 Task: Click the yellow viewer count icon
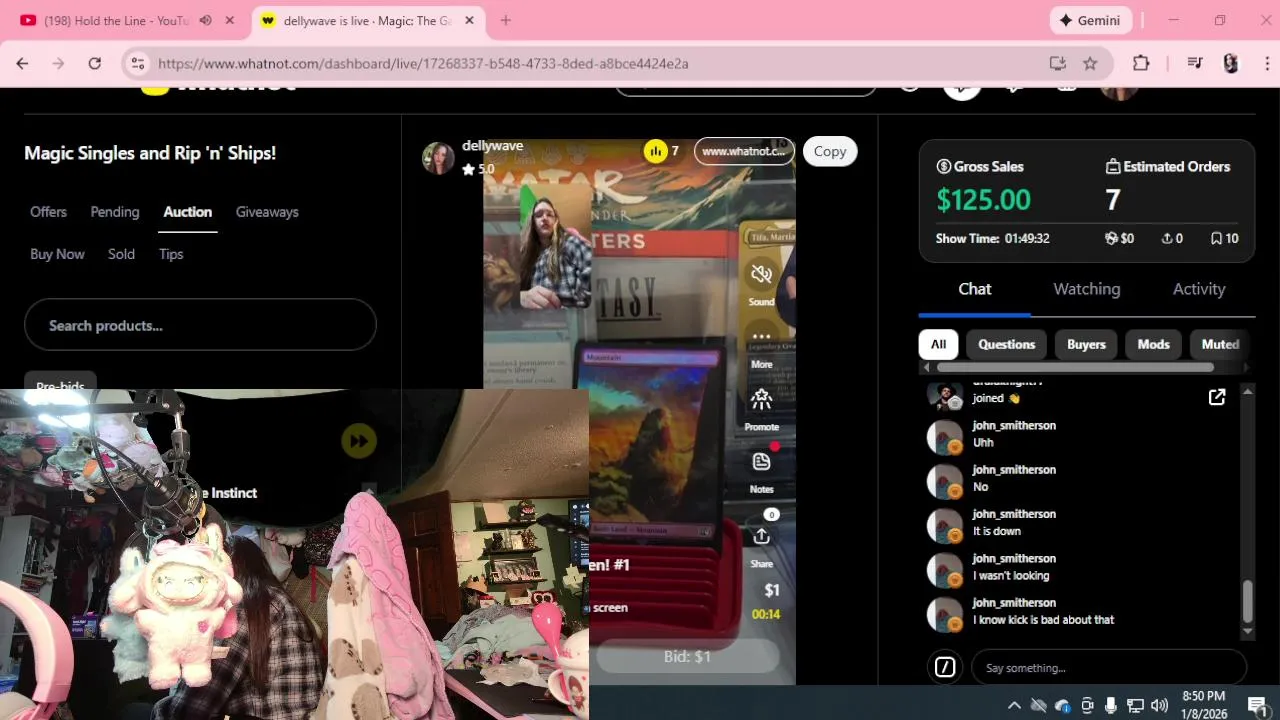(656, 151)
